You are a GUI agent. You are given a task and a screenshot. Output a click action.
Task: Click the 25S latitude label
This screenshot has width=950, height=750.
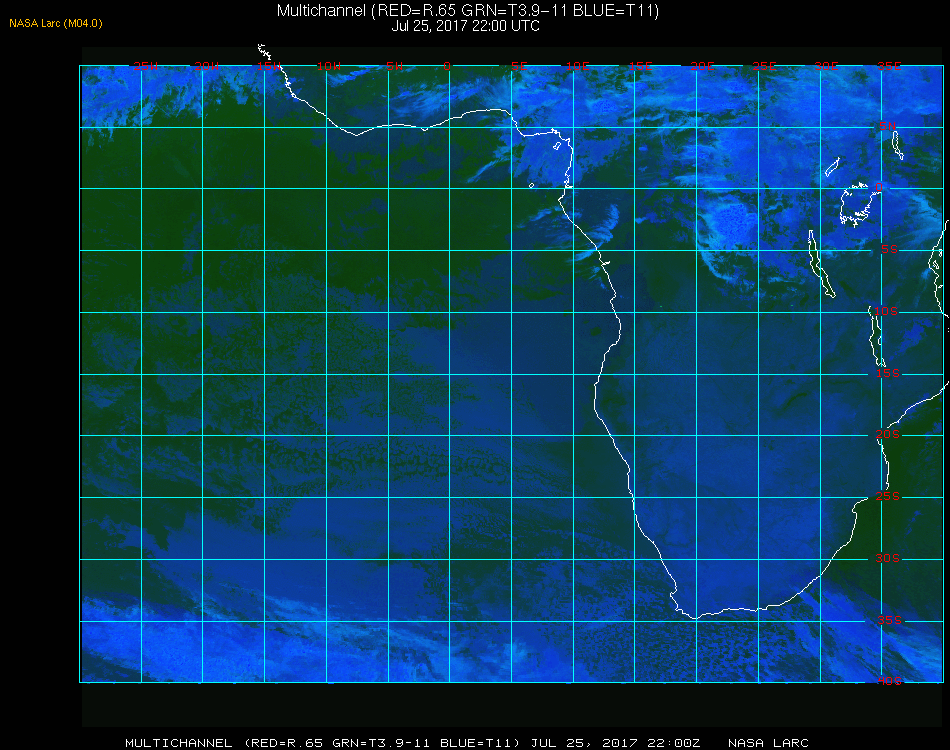pyautogui.click(x=888, y=496)
